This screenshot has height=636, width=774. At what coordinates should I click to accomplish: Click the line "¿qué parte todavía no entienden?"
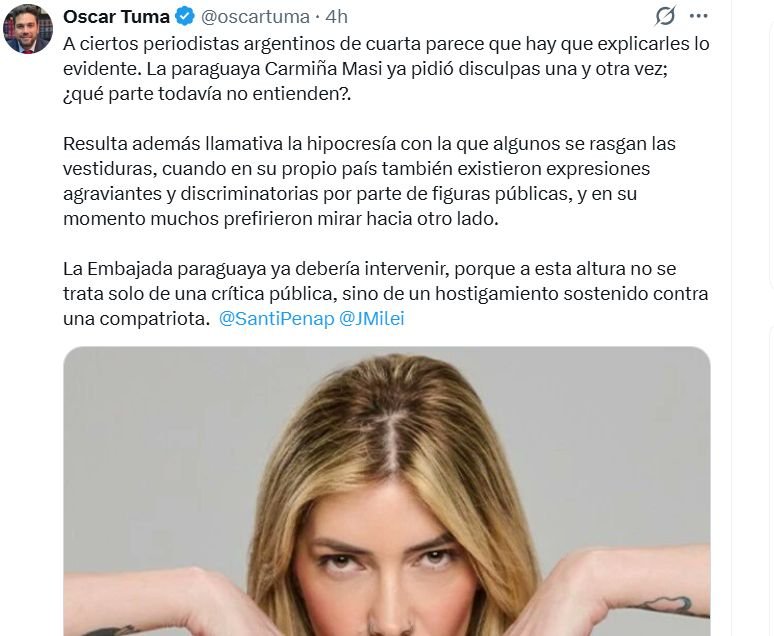coord(207,94)
